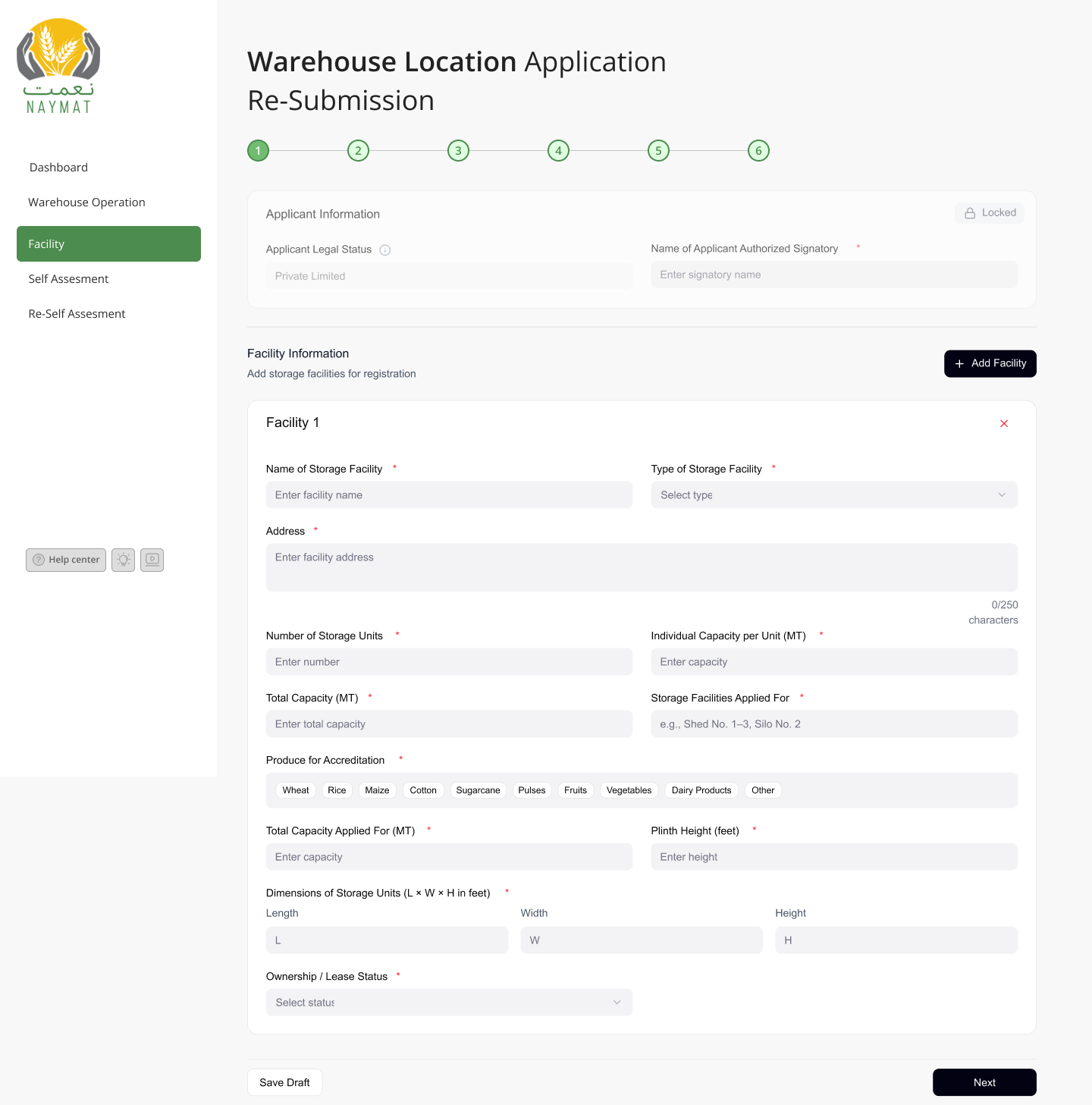Click the Total Capacity (MT) field
This screenshot has height=1105, width=1092.
click(x=449, y=724)
